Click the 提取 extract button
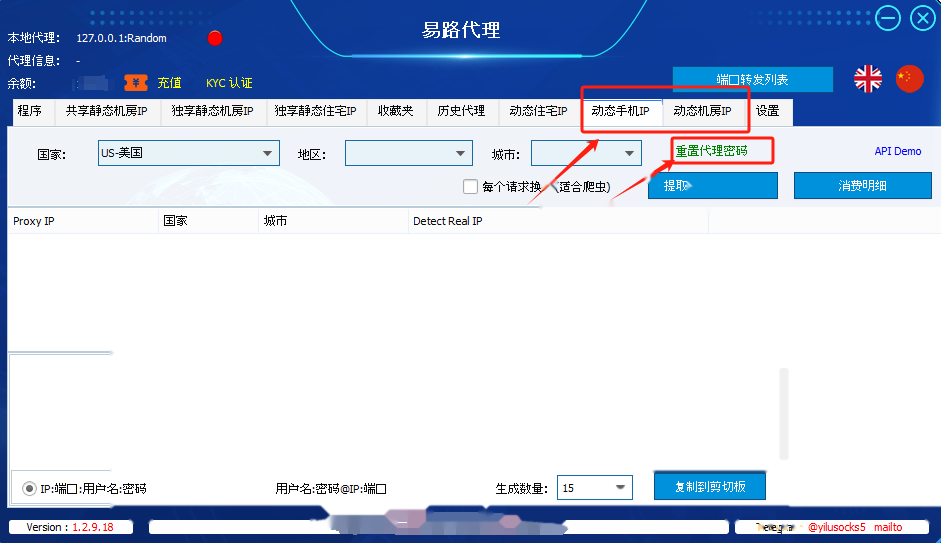941x543 pixels. tap(713, 186)
